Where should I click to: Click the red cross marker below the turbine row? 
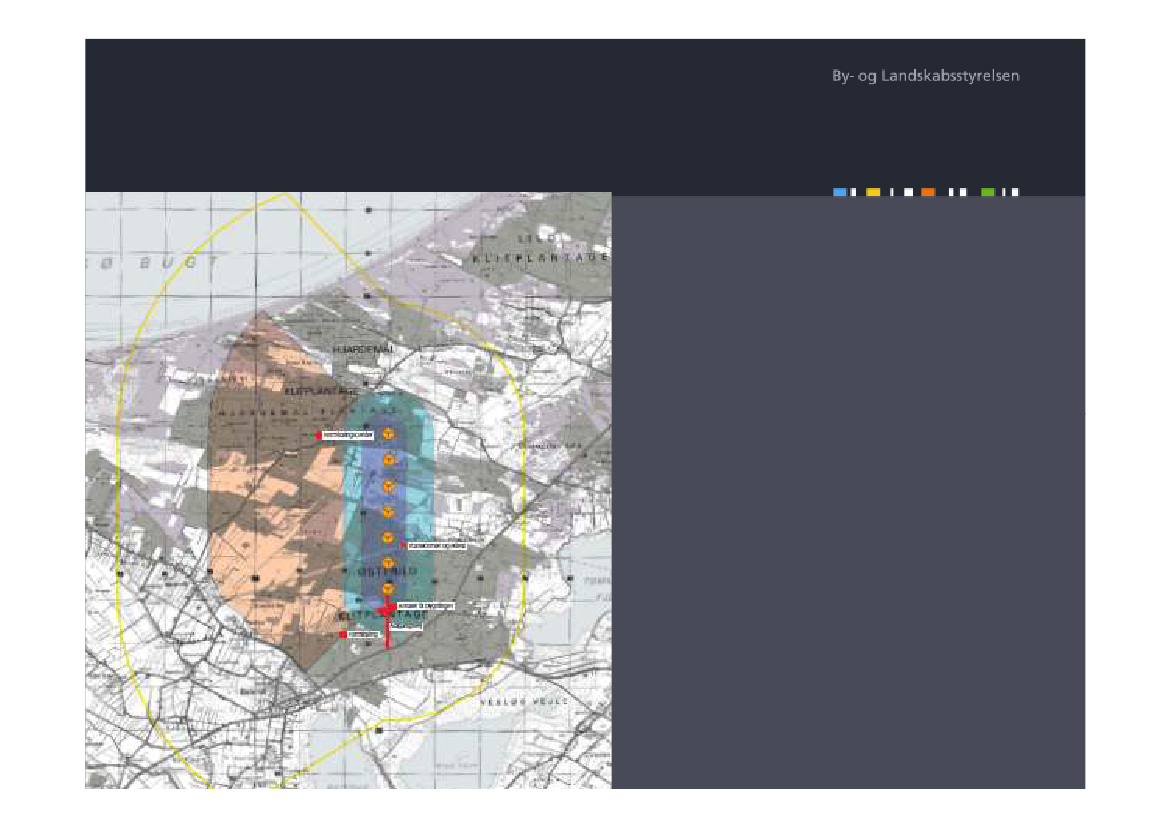coord(387,611)
